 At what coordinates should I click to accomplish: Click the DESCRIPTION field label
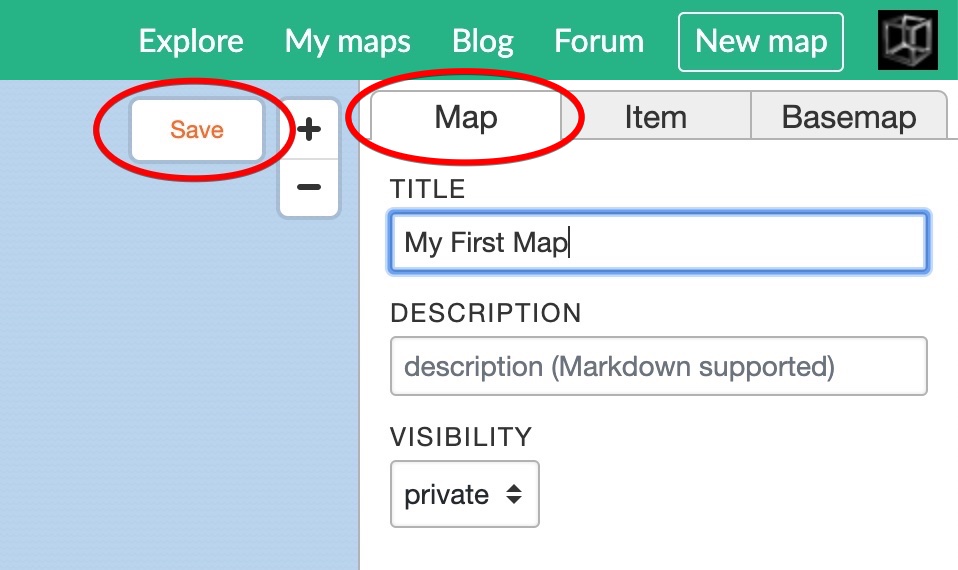pos(485,313)
